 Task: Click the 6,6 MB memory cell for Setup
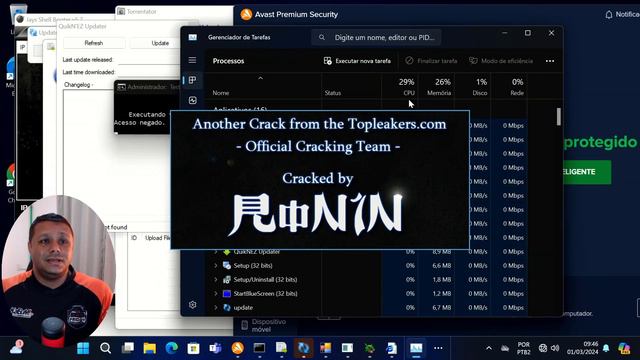point(441,266)
